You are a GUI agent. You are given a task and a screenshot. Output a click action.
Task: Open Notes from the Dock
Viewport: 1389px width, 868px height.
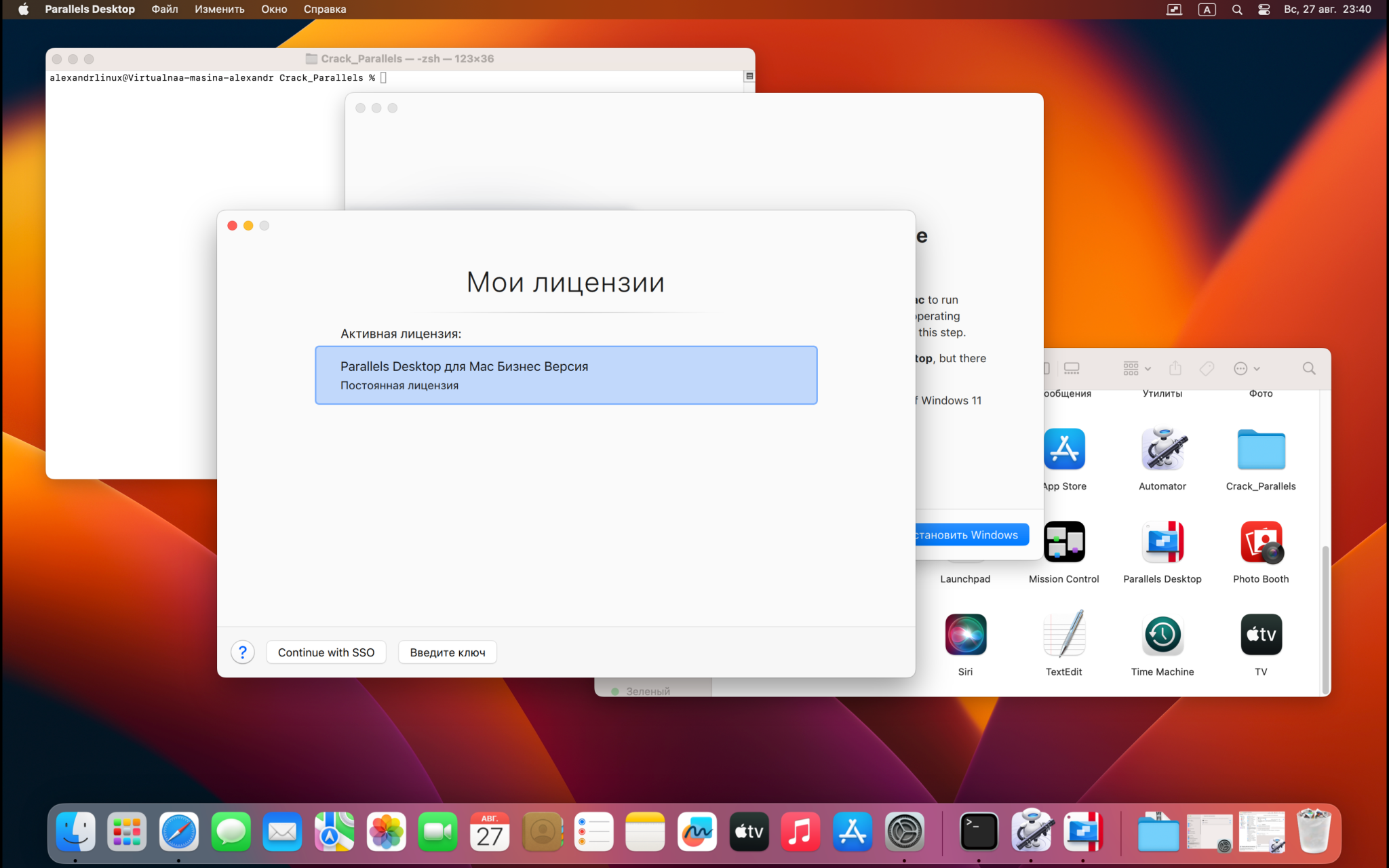pos(645,831)
